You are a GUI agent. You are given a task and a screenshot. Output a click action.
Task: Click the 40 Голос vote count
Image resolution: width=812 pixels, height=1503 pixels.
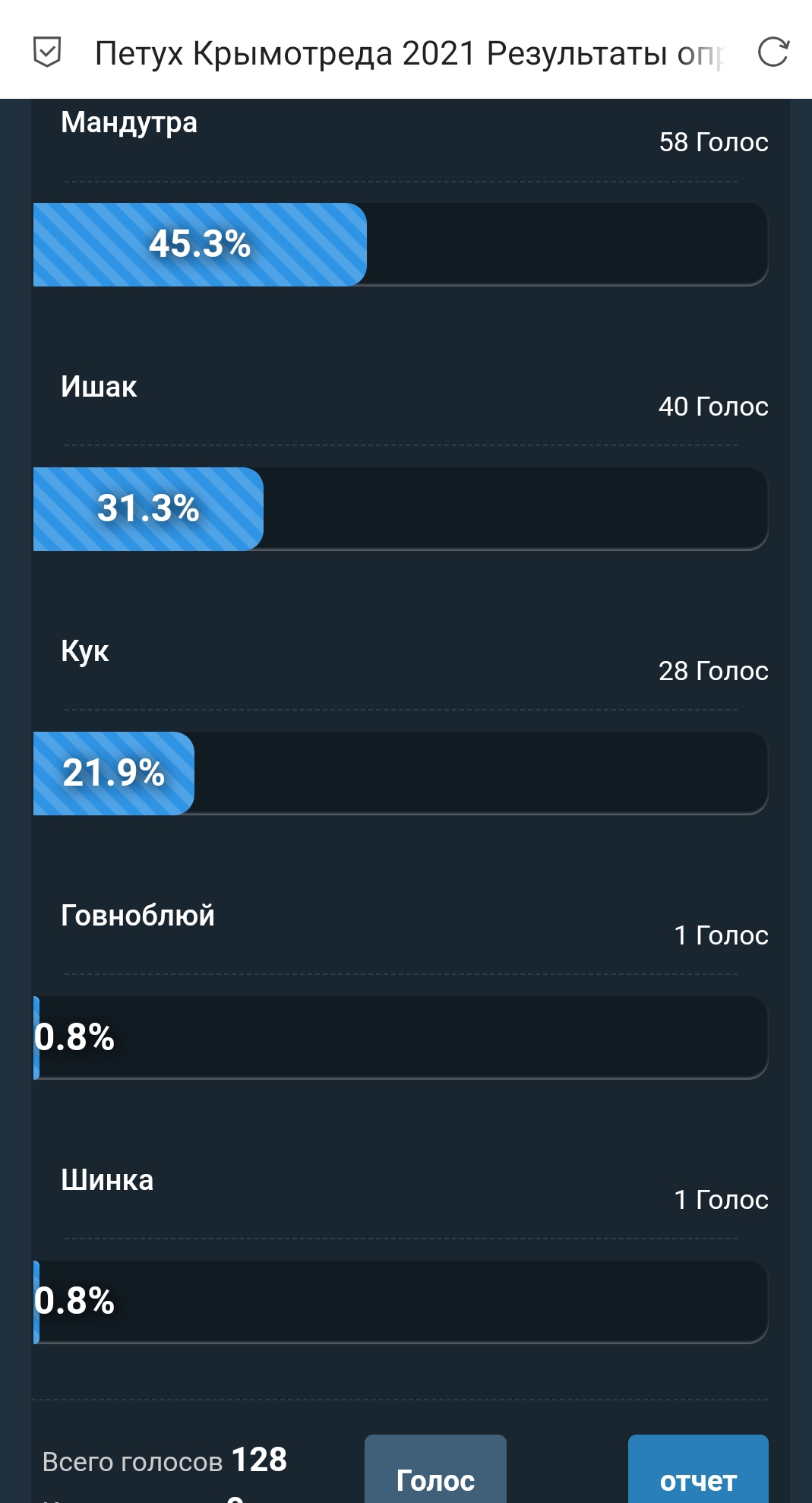713,407
